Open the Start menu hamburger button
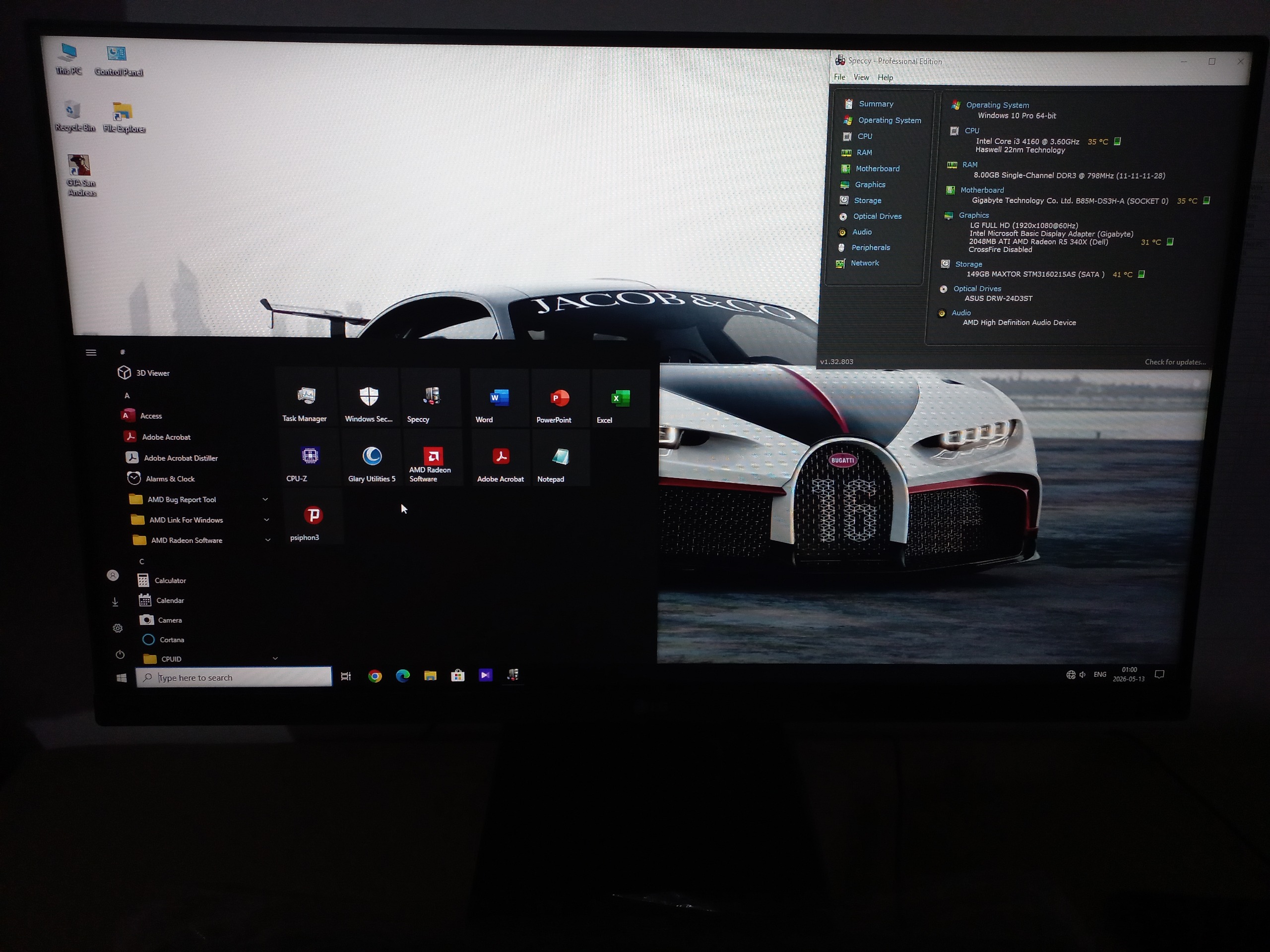Viewport: 1270px width, 952px height. (91, 353)
